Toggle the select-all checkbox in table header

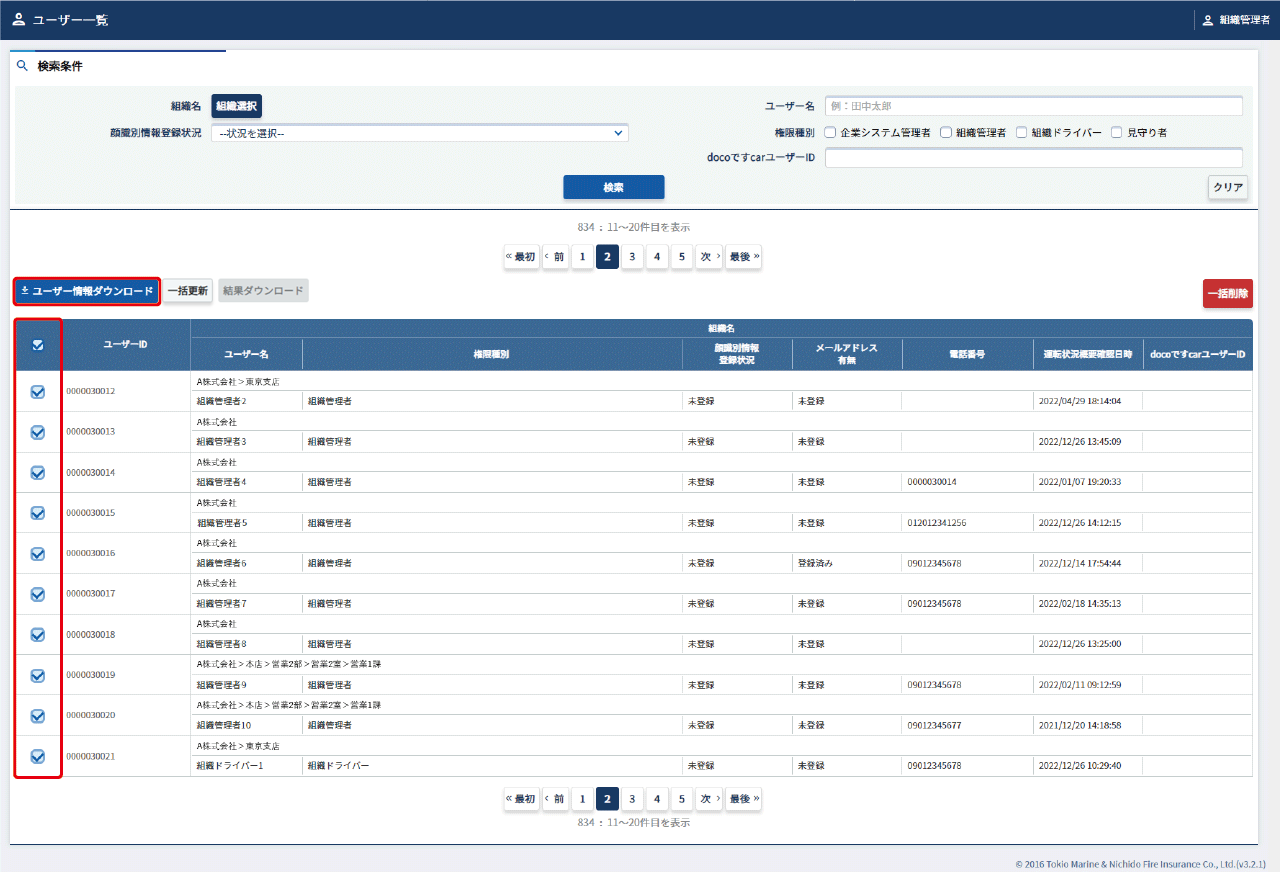point(38,345)
